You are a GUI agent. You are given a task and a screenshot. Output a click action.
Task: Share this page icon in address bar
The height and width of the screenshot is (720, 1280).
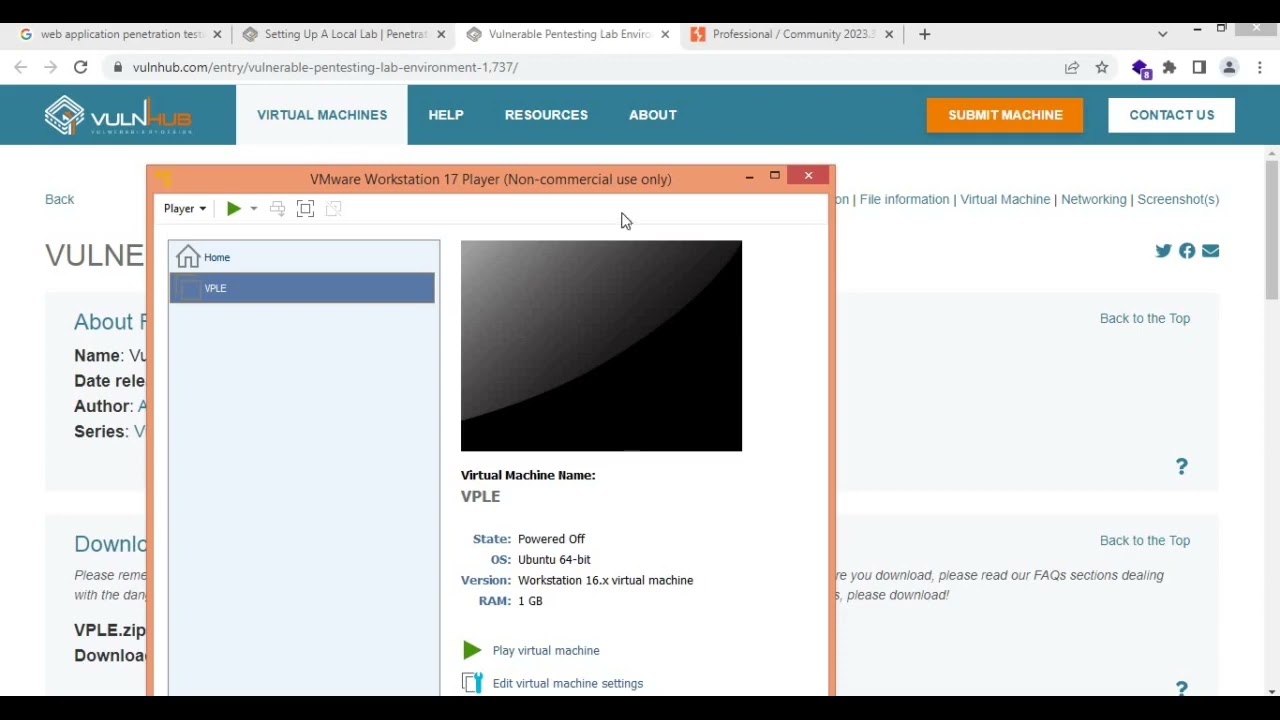[x=1071, y=67]
